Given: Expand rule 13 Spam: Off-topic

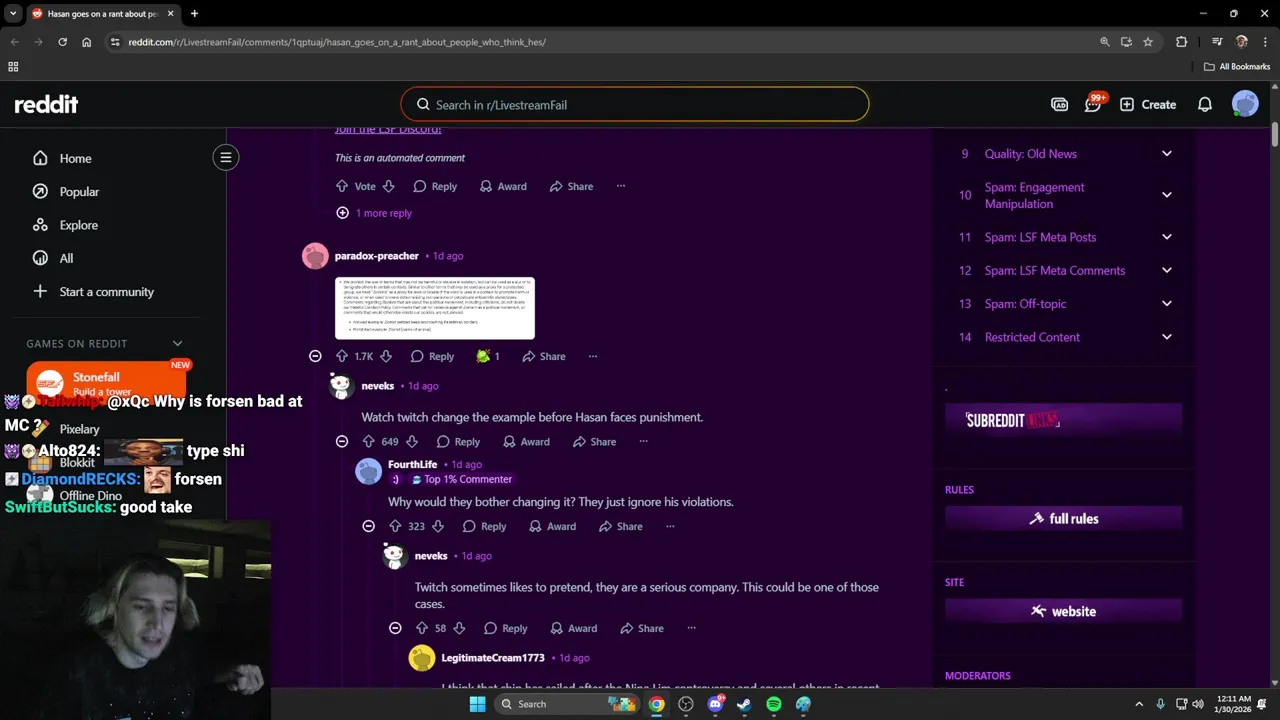Looking at the screenshot, I should pyautogui.click(x=1166, y=303).
